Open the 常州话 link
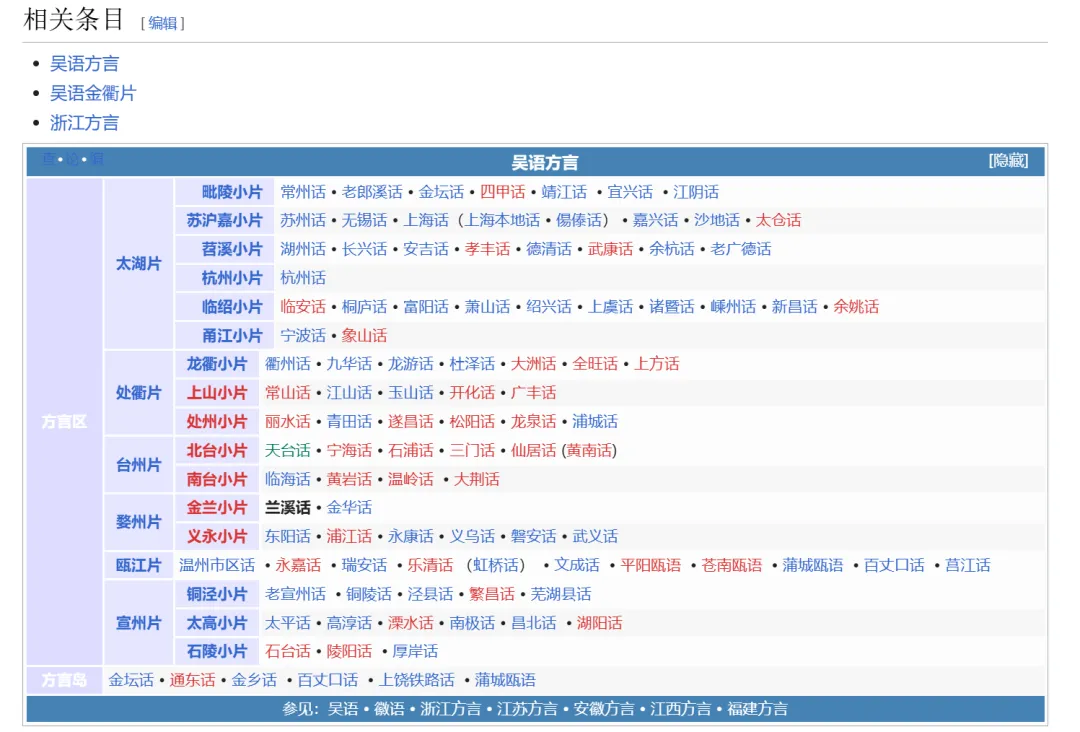 click(303, 192)
